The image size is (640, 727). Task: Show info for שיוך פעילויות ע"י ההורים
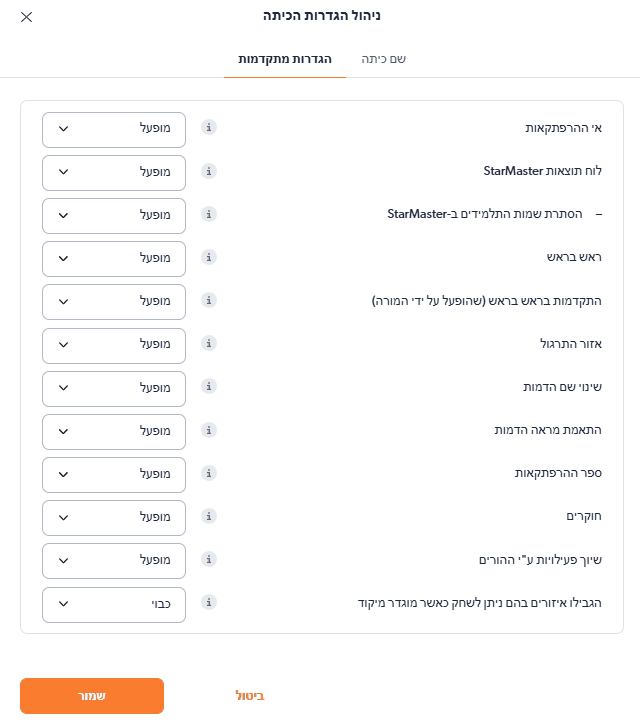[209, 559]
